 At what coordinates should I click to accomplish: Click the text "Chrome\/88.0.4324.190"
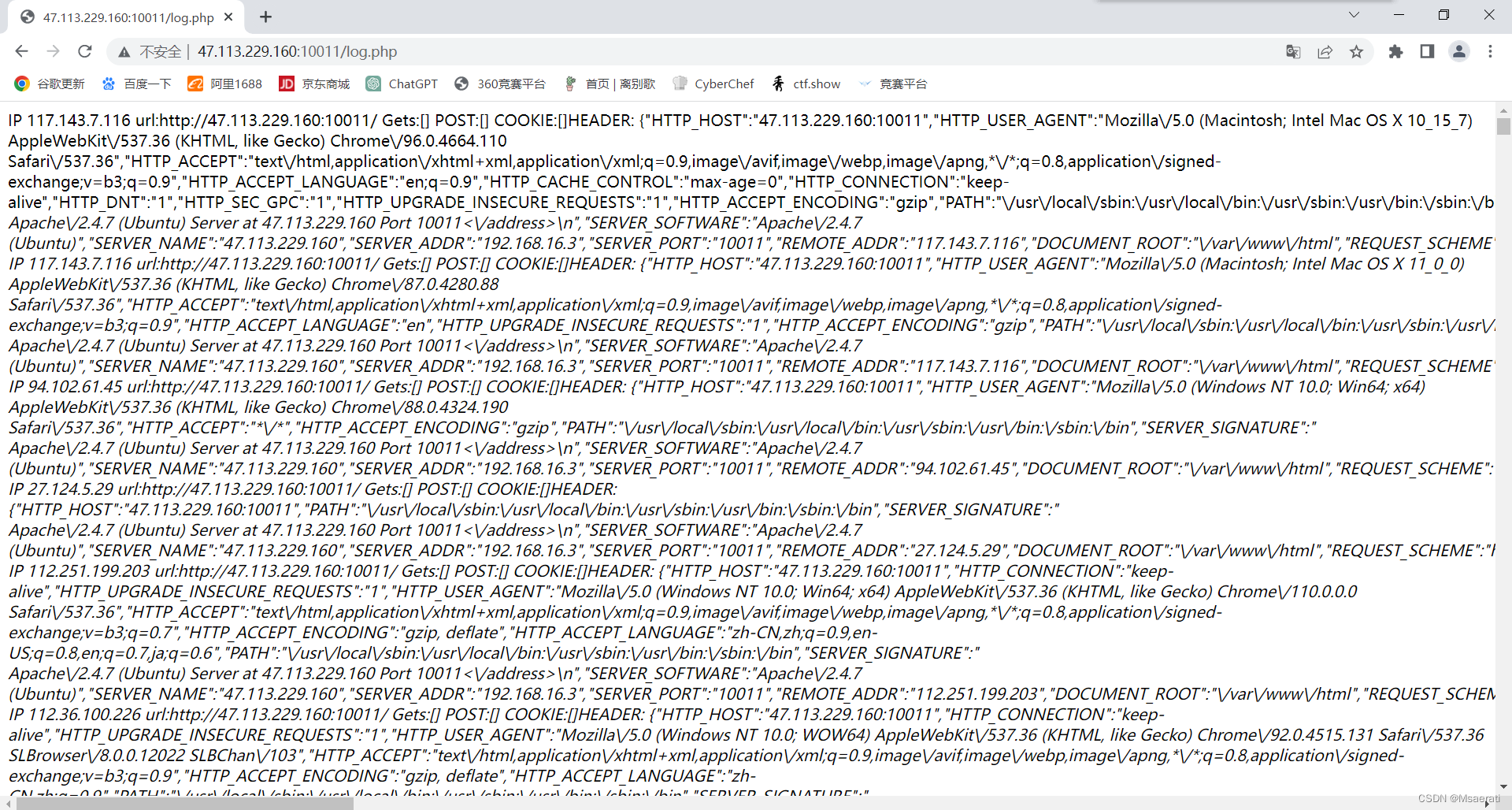(420, 407)
